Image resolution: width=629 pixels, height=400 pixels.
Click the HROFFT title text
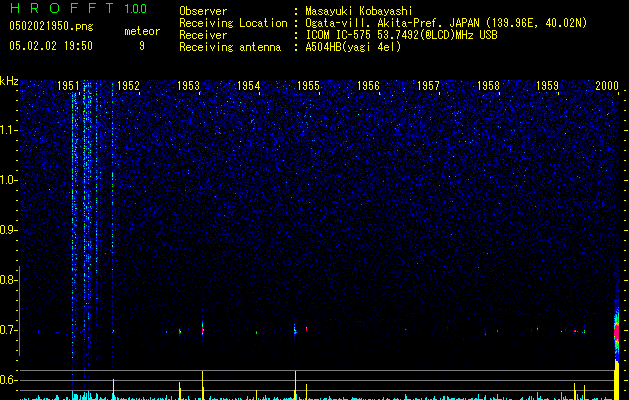tap(63, 8)
